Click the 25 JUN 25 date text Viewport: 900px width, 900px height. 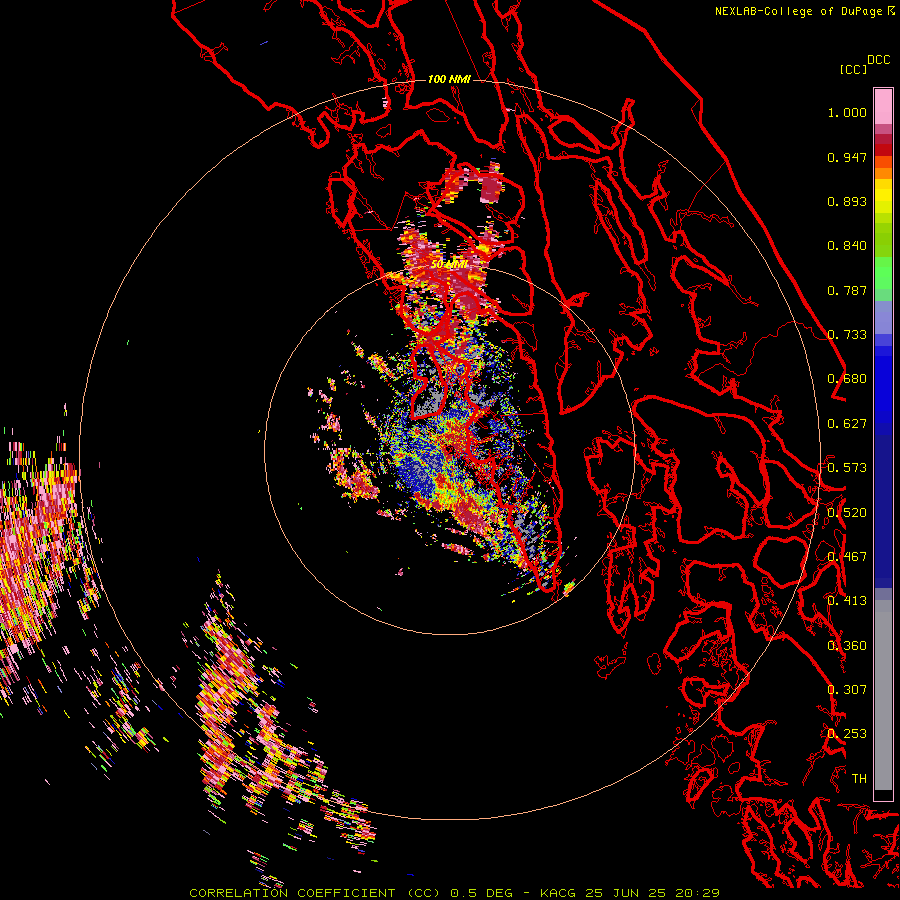[626, 893]
